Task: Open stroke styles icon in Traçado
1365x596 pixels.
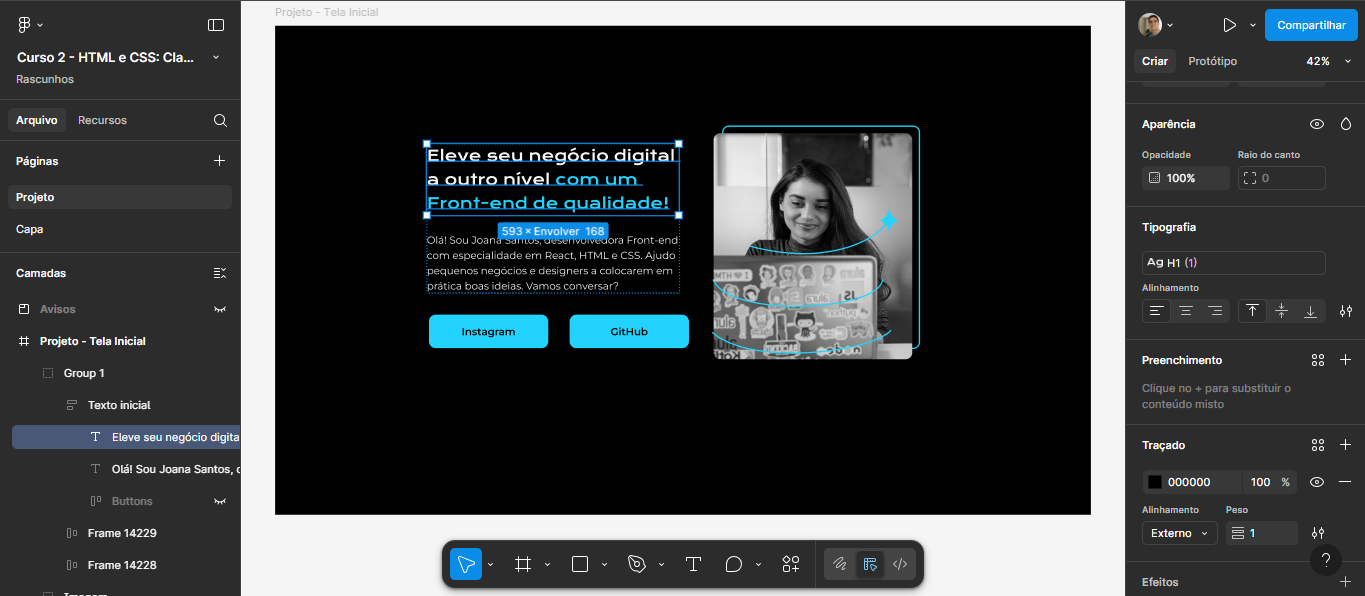Action: [1318, 445]
